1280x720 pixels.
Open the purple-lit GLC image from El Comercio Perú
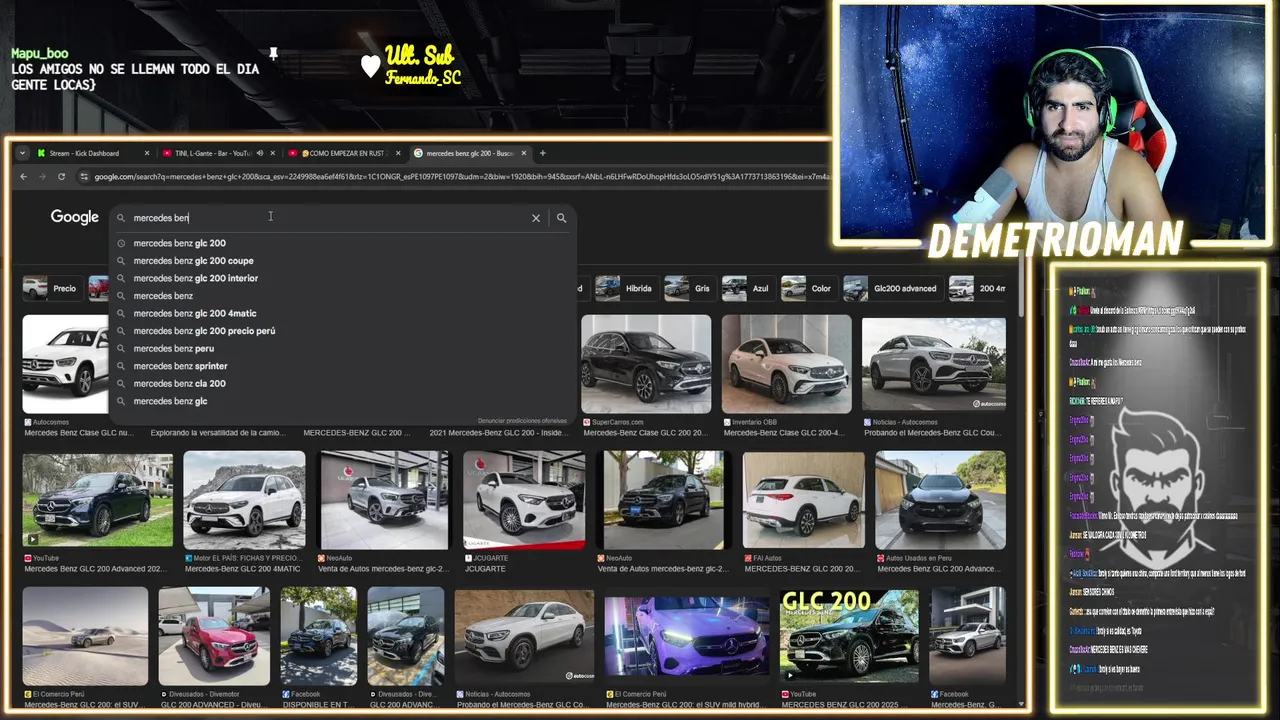tap(686, 636)
